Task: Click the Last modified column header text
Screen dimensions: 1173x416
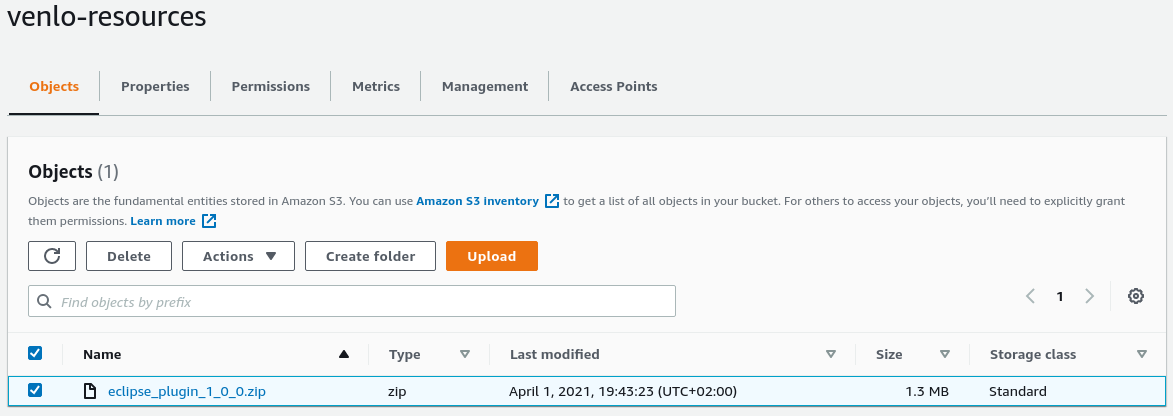Action: (554, 354)
